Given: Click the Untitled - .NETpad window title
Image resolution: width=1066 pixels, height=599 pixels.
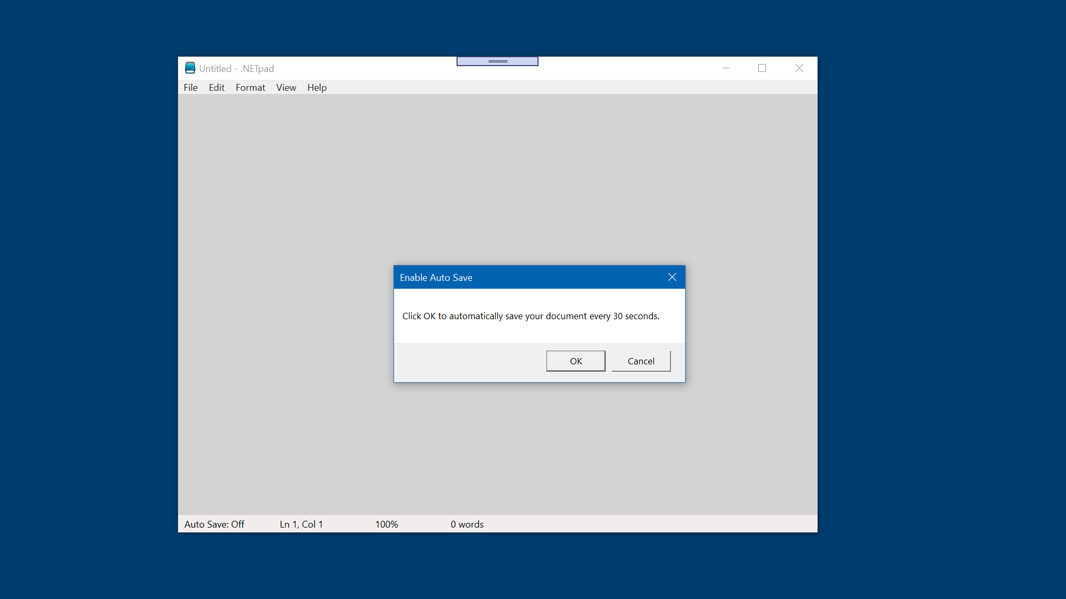Looking at the screenshot, I should (x=237, y=68).
